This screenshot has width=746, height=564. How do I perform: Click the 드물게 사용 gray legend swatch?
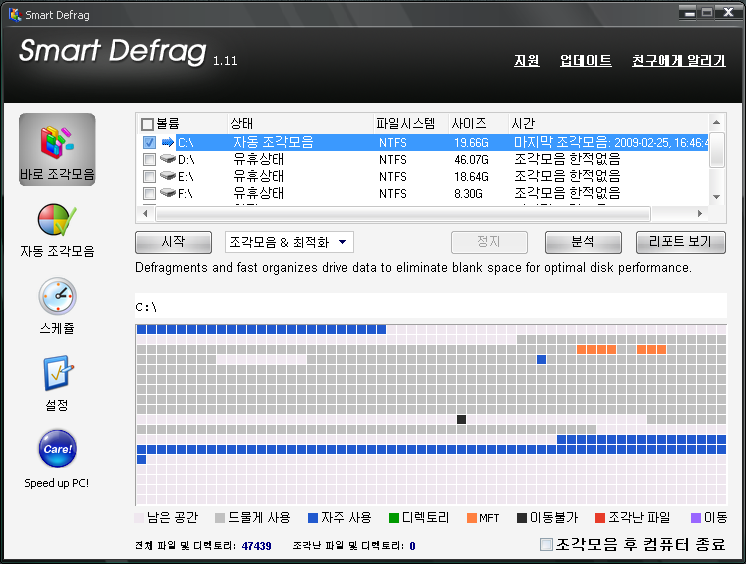(219, 518)
